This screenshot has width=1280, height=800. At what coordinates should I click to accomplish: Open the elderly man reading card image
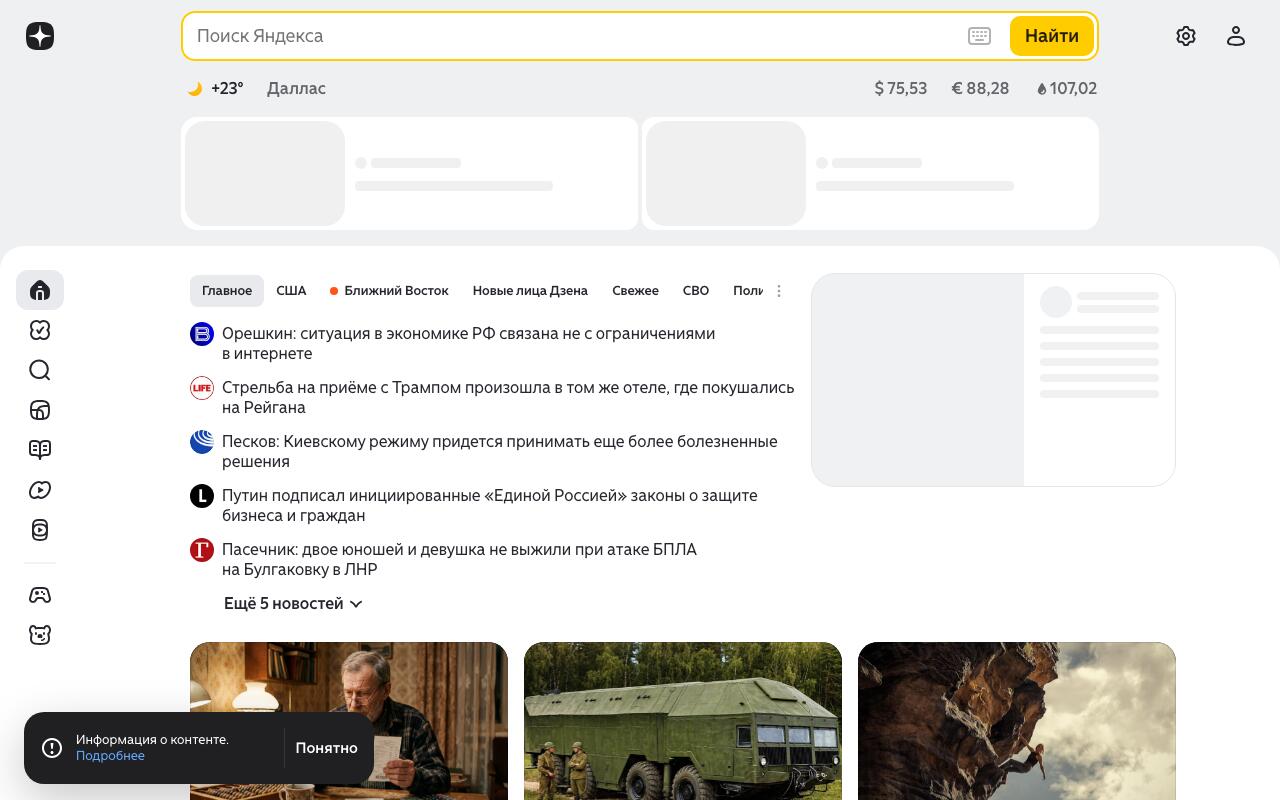349,721
